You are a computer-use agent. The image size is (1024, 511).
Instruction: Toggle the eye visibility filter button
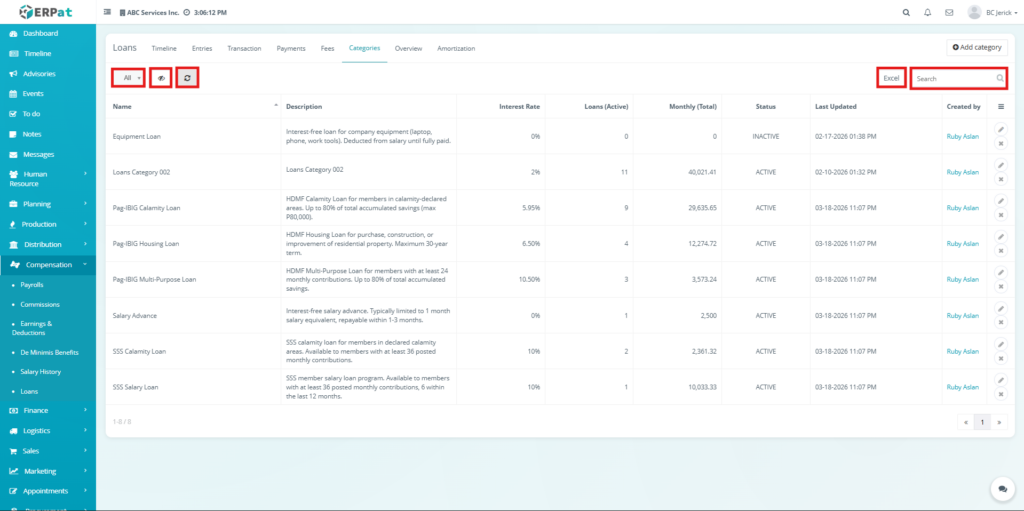tap(161, 77)
